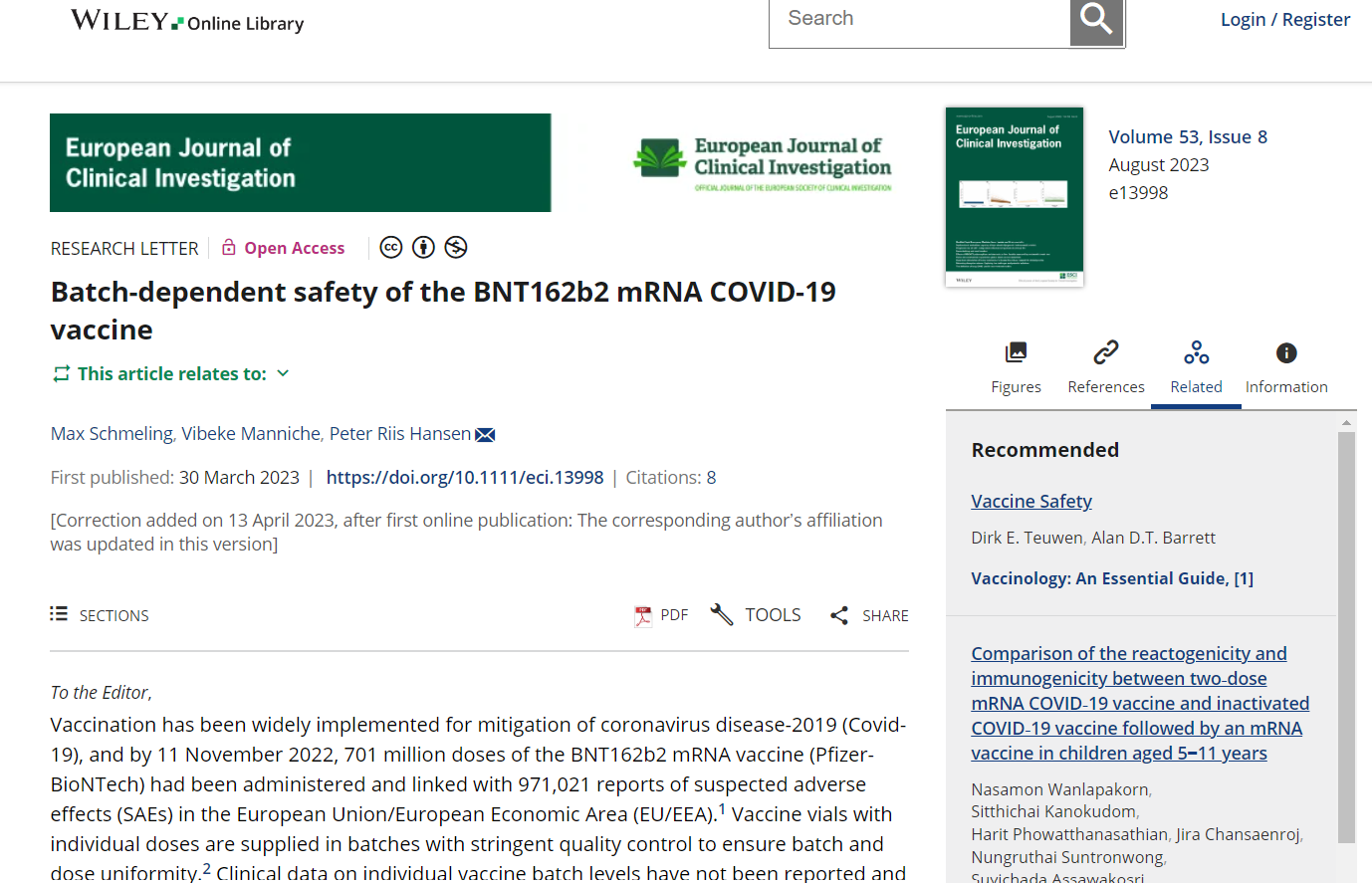Image resolution: width=1372 pixels, height=883 pixels.
Task: Open author Peter Riis Hansen
Action: [400, 434]
